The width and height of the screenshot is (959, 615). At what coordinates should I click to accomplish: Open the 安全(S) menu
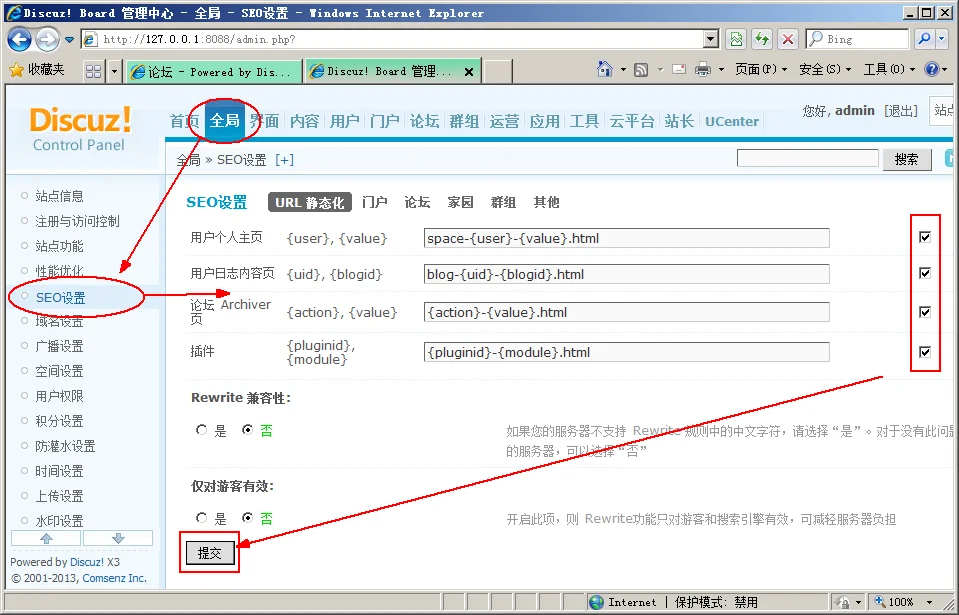(824, 69)
